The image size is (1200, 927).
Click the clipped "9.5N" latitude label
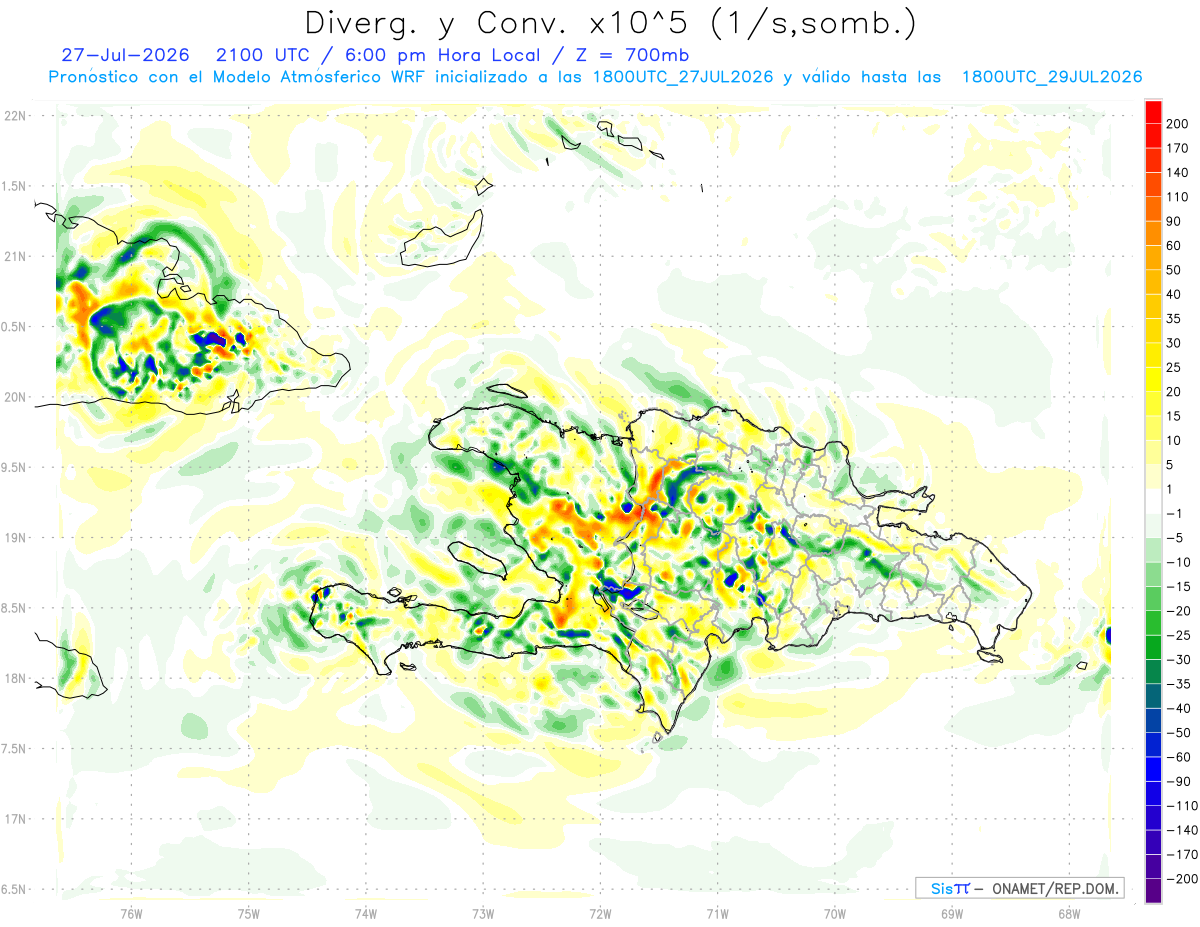pyautogui.click(x=13, y=467)
